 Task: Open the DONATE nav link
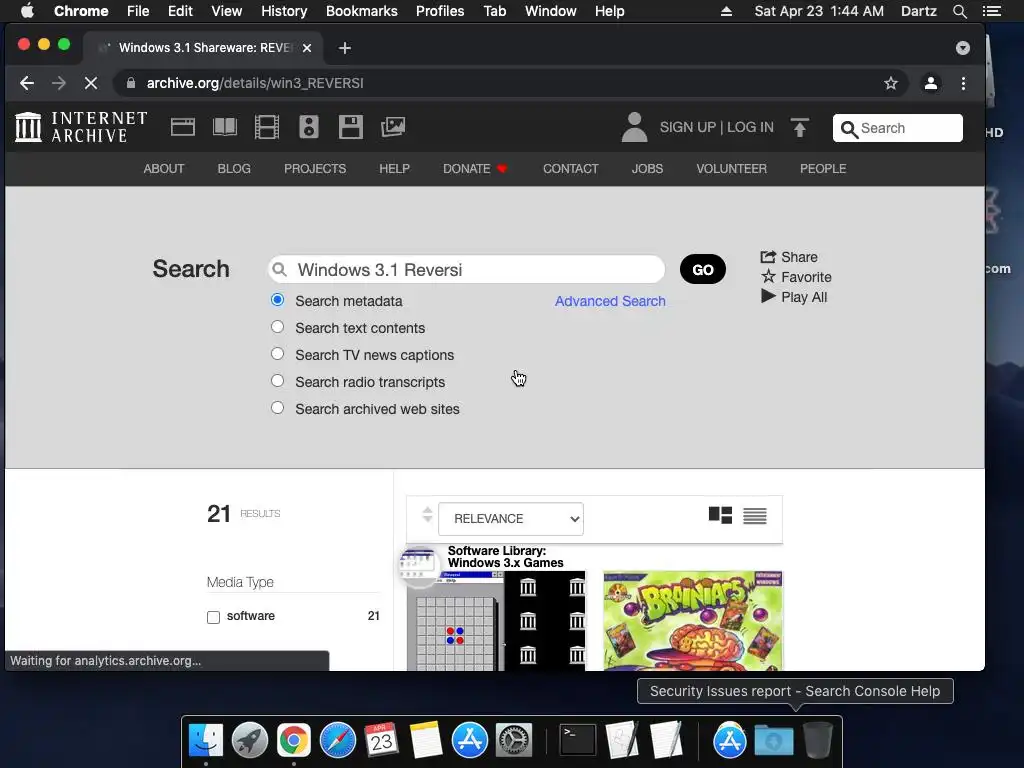click(x=475, y=168)
